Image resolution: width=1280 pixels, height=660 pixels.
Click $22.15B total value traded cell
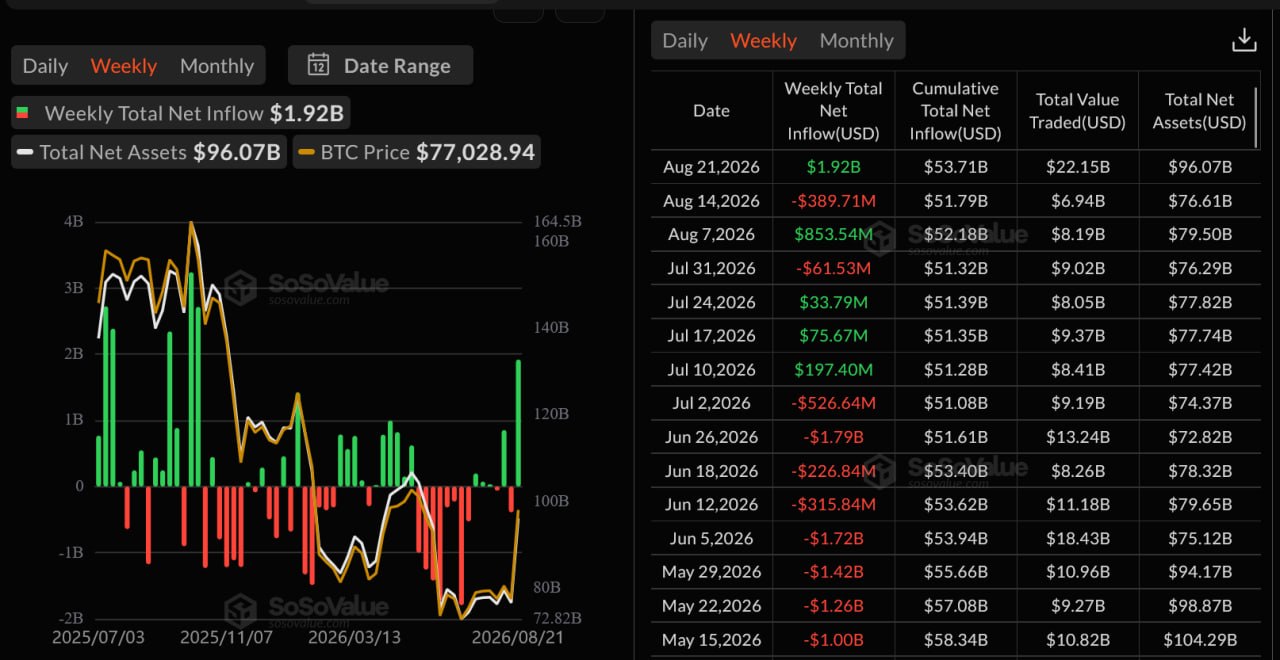(1077, 167)
